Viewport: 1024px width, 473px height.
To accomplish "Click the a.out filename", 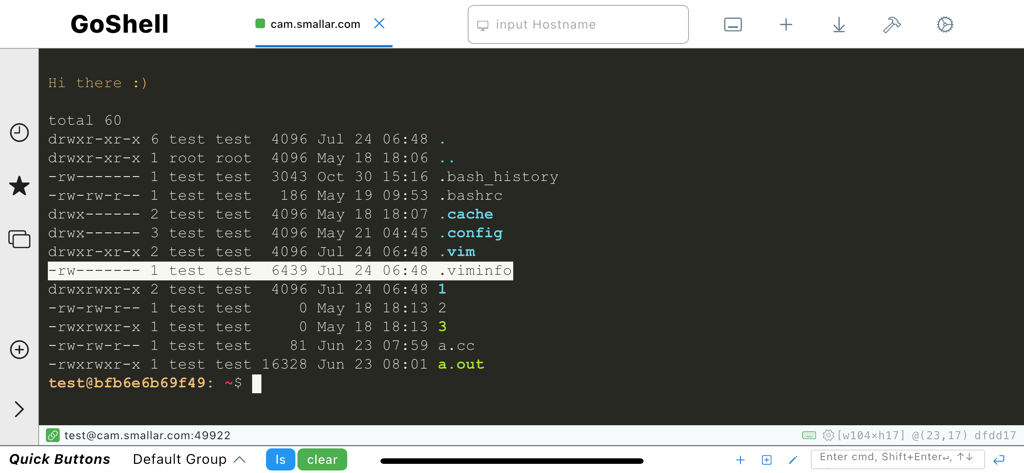I will click(x=461, y=365).
